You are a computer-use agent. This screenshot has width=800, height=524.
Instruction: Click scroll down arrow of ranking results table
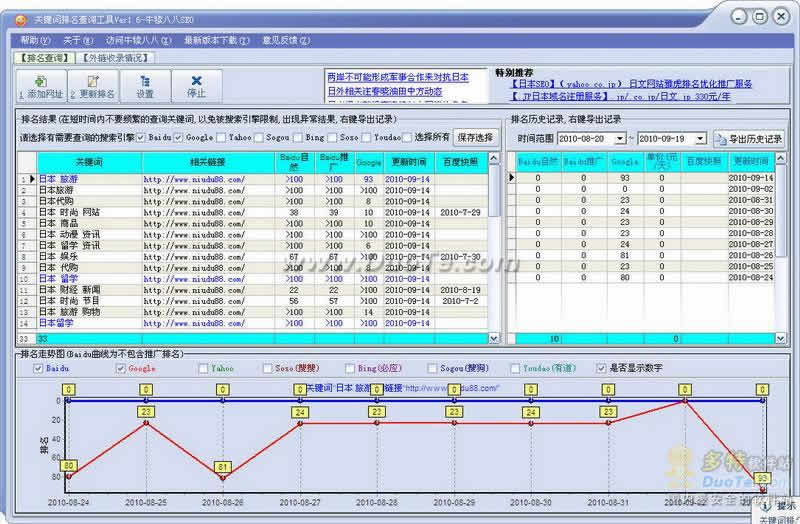tap(494, 338)
